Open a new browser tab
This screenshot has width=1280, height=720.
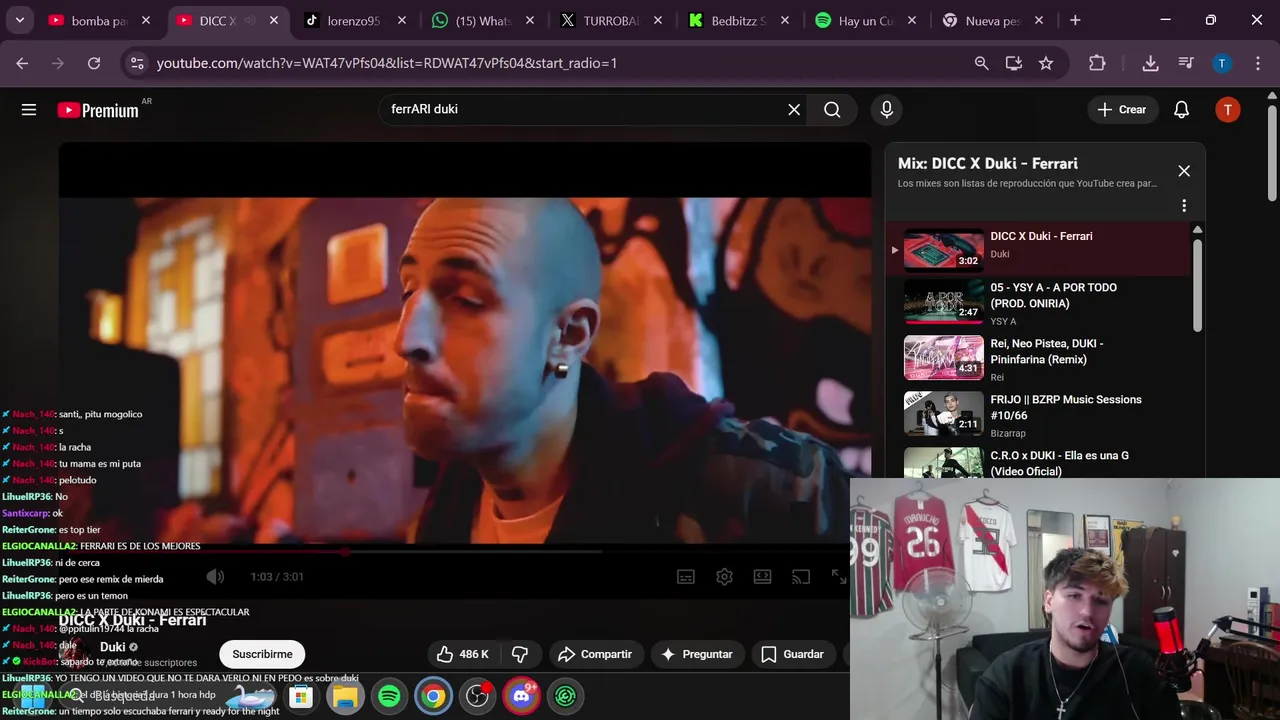point(1075,20)
